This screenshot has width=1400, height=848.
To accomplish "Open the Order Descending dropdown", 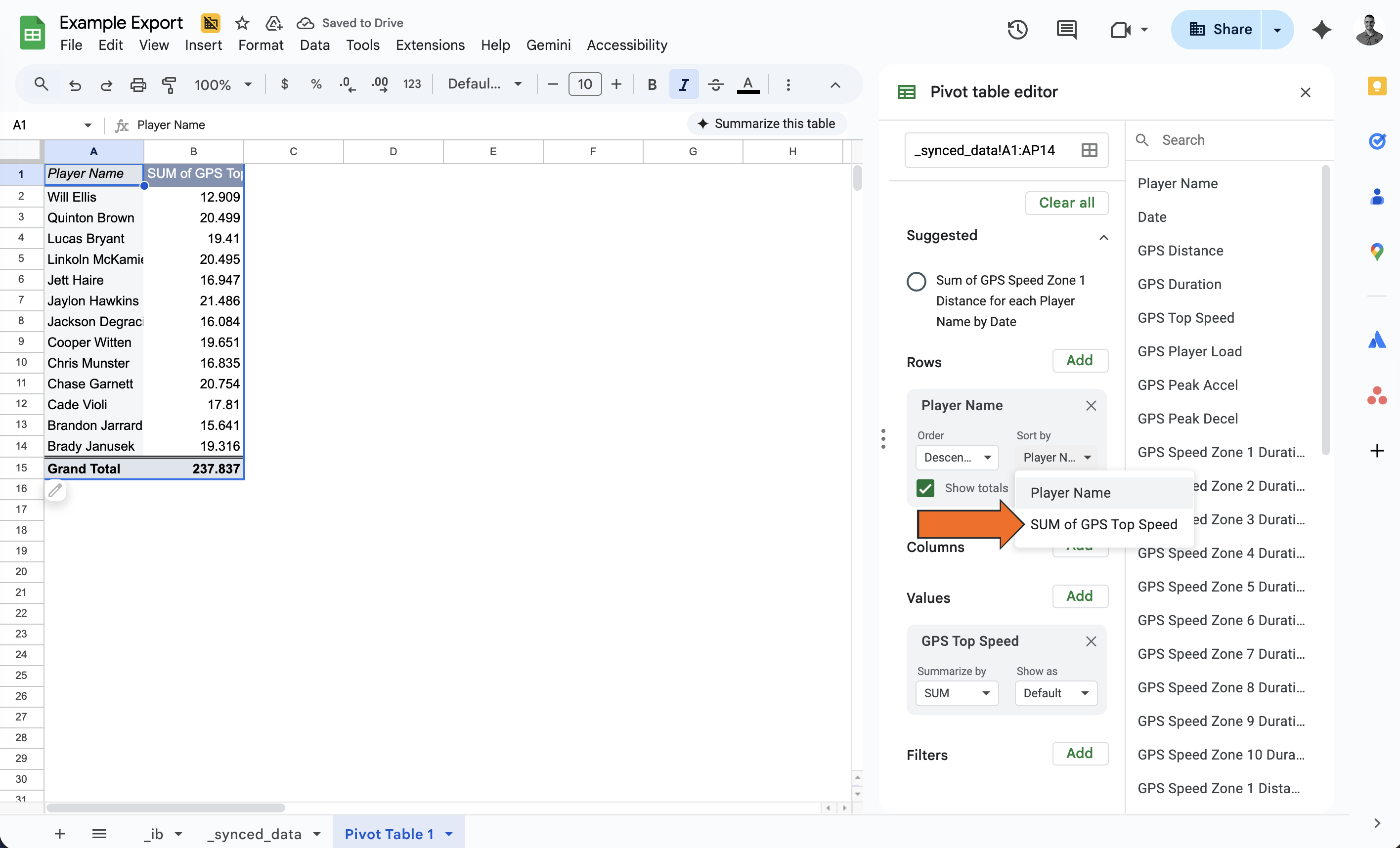I will [957, 457].
